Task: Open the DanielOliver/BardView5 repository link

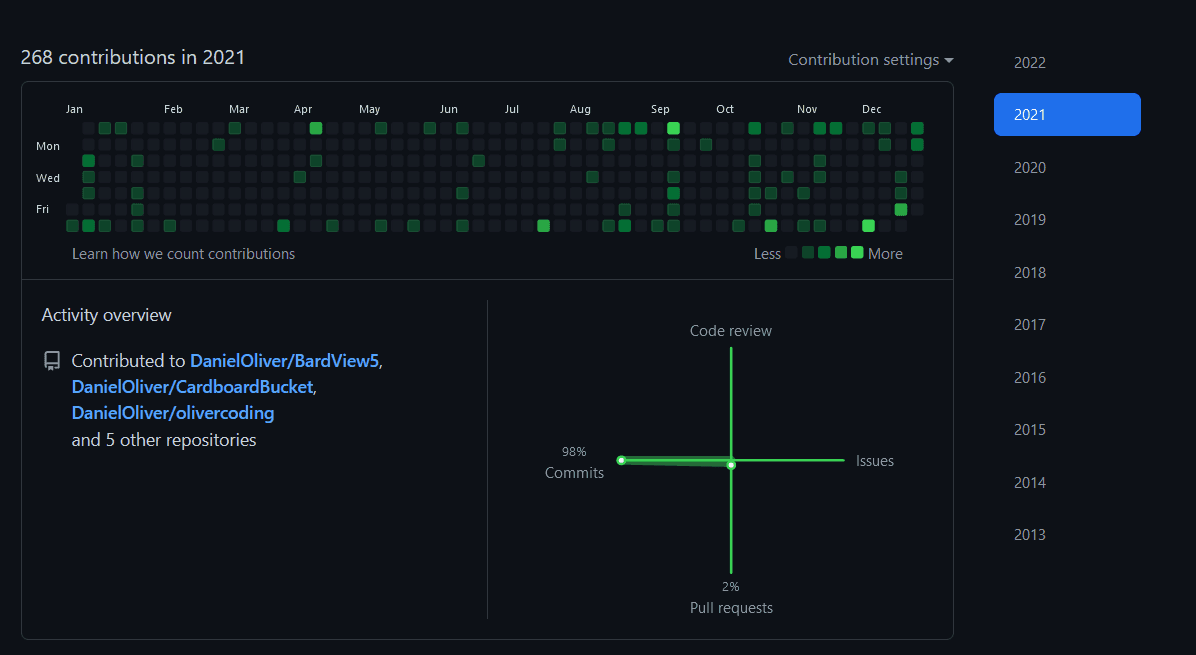Action: (285, 361)
